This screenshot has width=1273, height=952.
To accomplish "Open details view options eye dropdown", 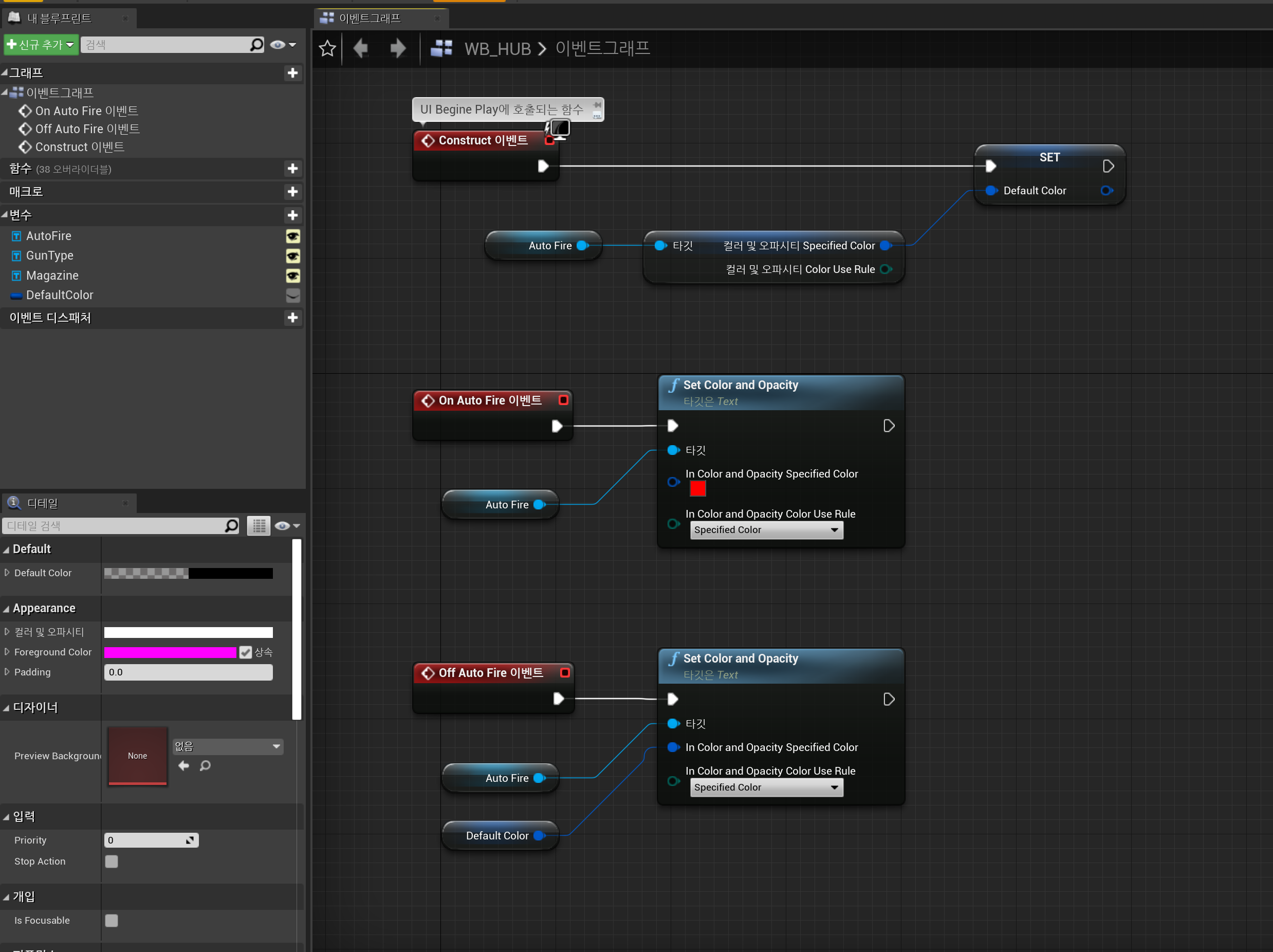I will (x=287, y=525).
